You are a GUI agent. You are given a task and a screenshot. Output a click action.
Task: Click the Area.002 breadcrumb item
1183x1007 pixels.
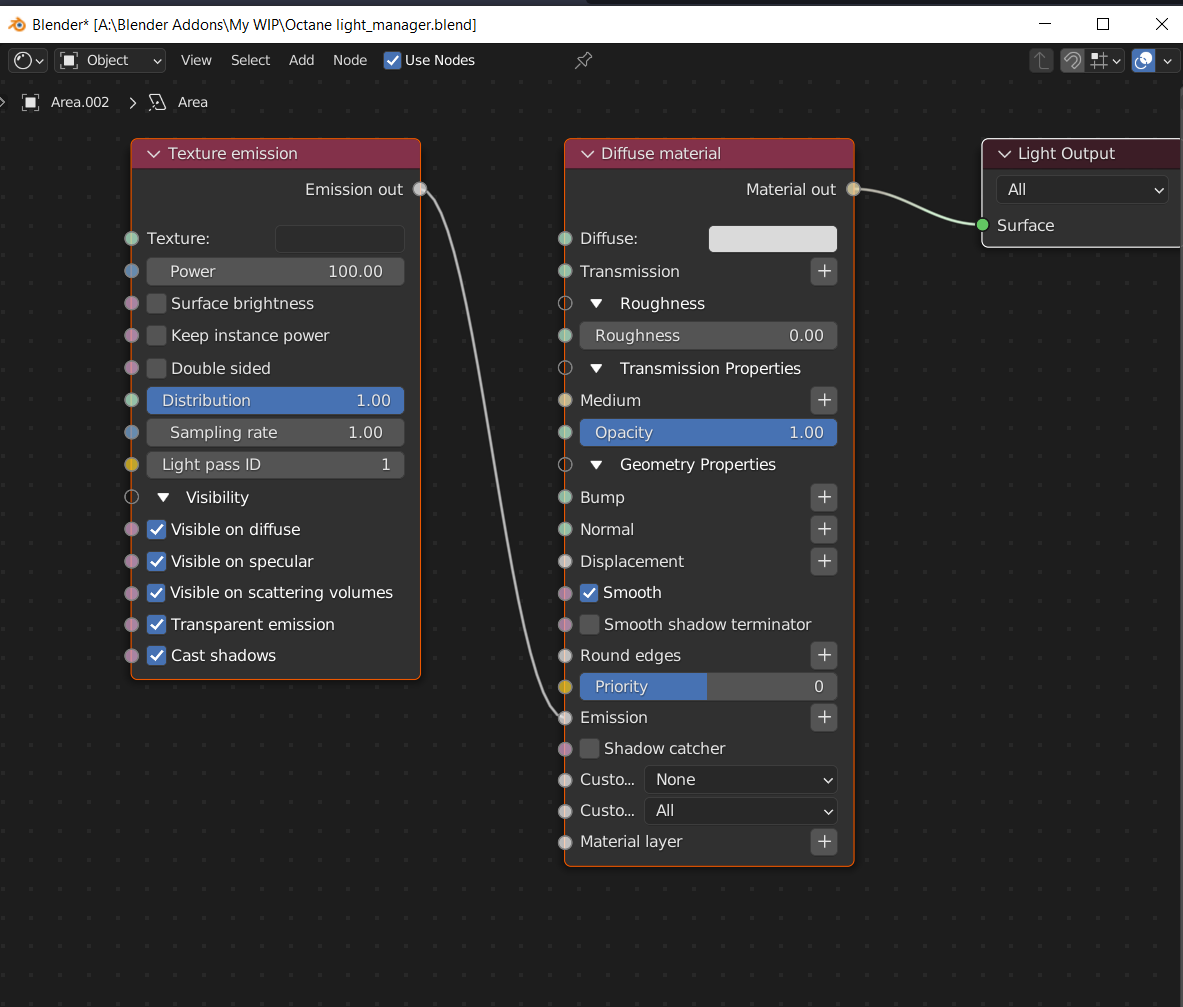[79, 102]
